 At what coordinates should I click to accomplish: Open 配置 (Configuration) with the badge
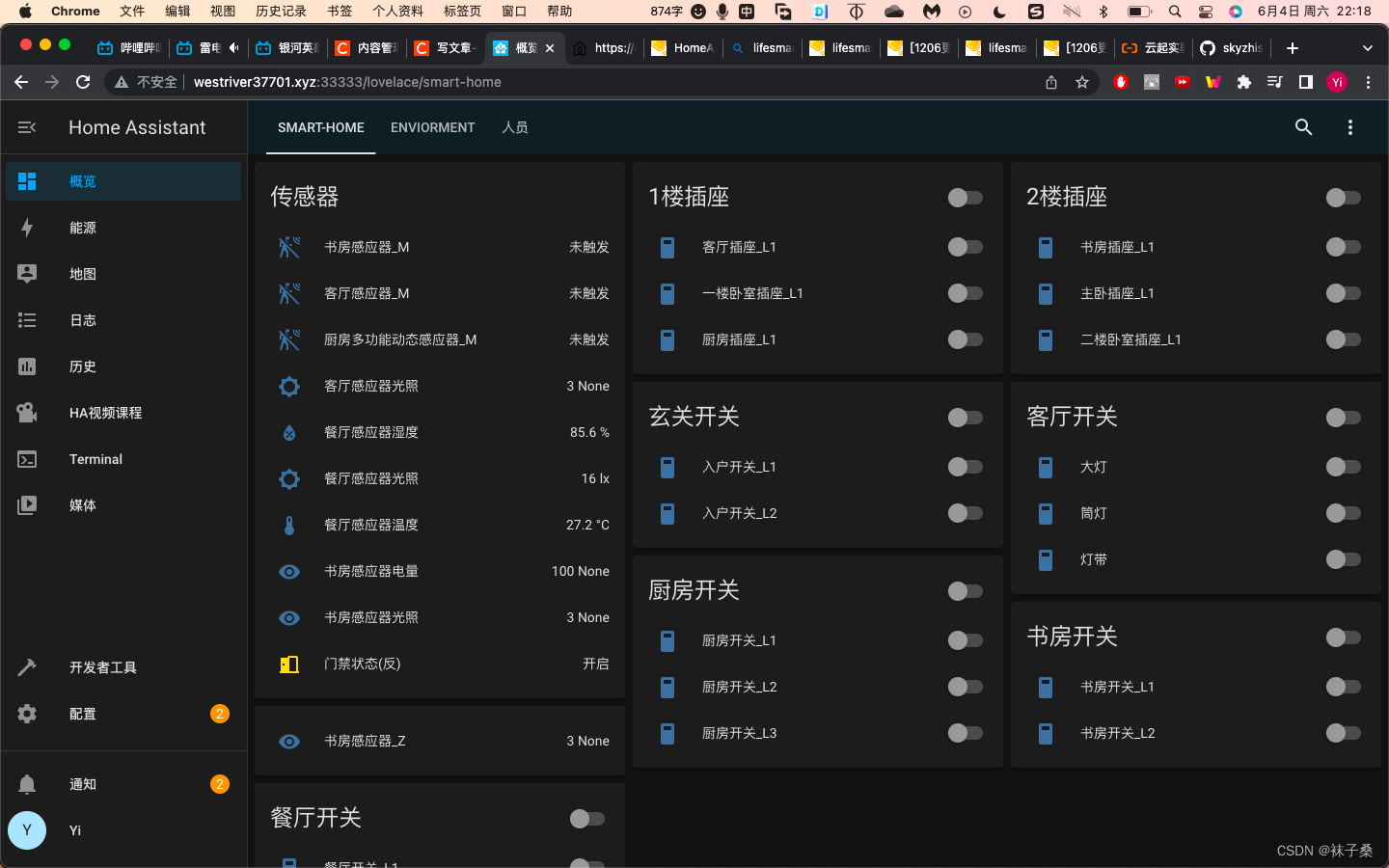tap(82, 714)
